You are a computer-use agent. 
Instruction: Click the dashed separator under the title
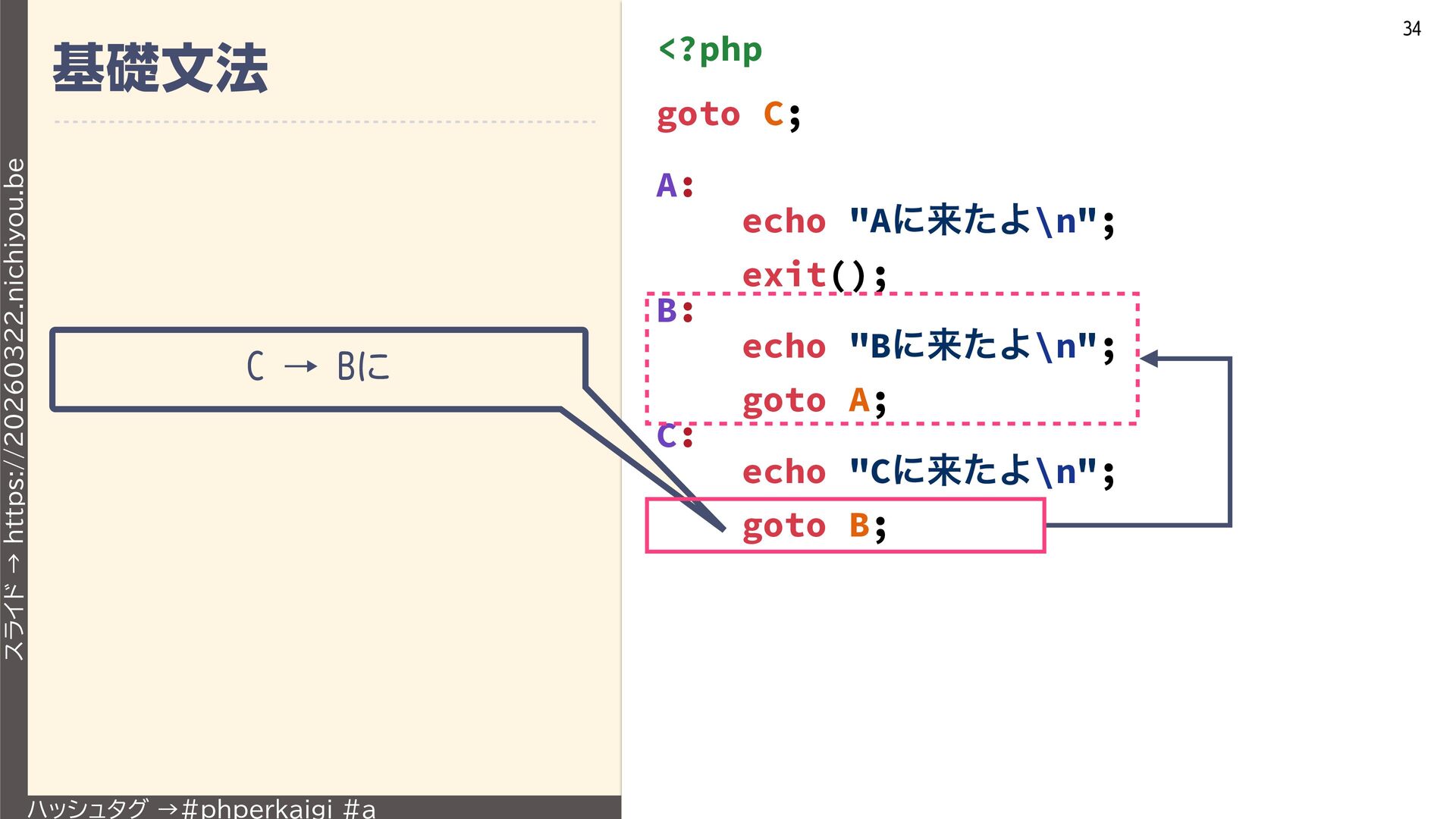[x=325, y=121]
